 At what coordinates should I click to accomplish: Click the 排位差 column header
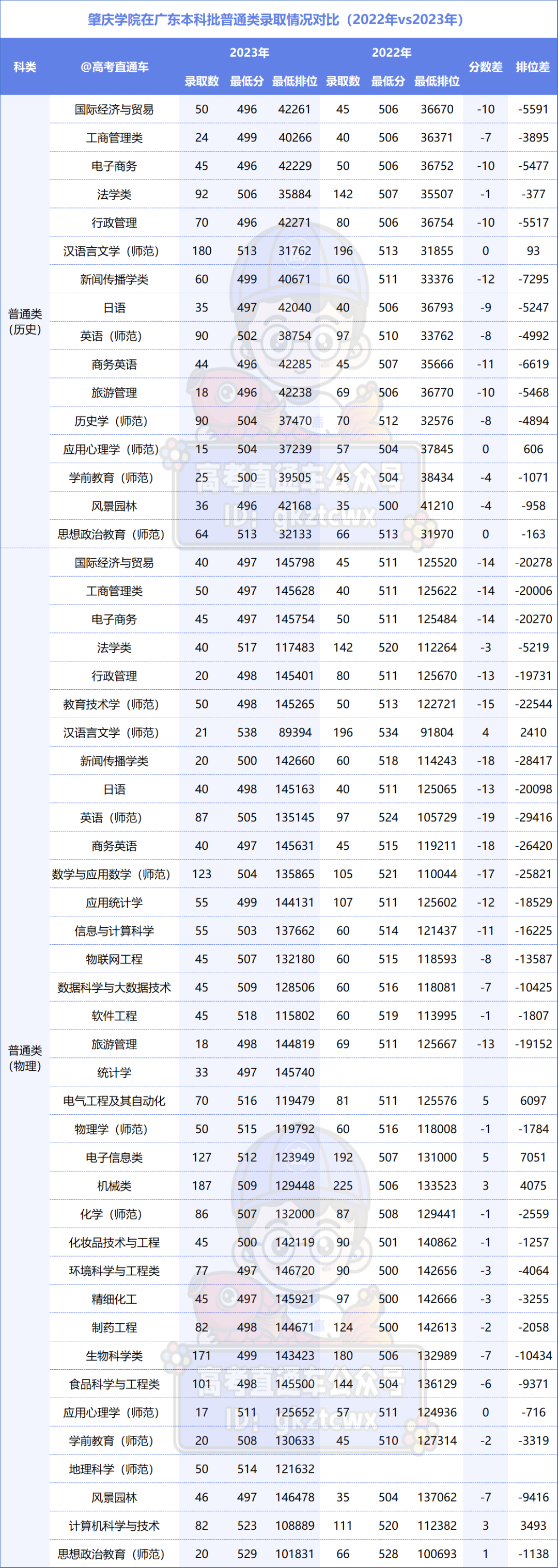pyautogui.click(x=533, y=67)
